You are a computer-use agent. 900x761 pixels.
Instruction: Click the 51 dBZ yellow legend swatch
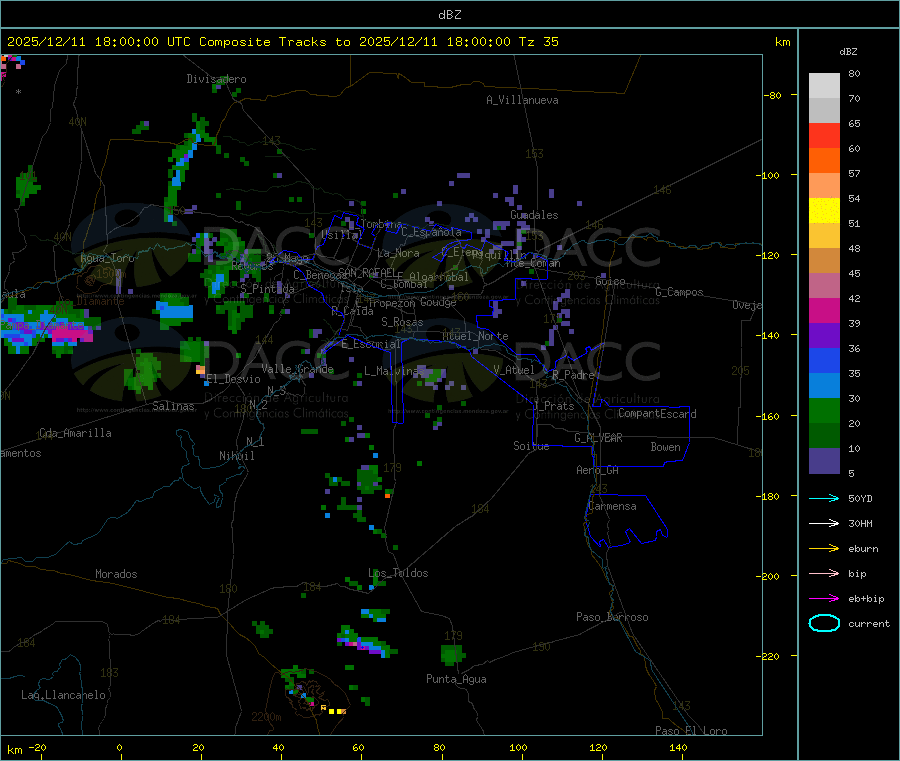[x=824, y=211]
